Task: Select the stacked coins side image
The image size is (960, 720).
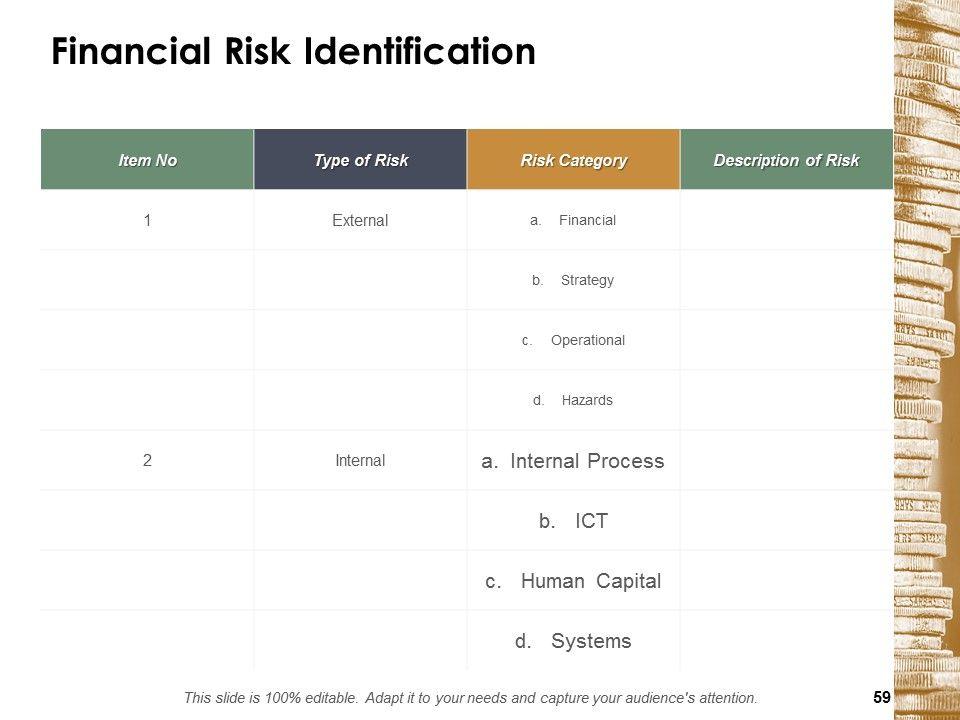Action: (x=926, y=360)
